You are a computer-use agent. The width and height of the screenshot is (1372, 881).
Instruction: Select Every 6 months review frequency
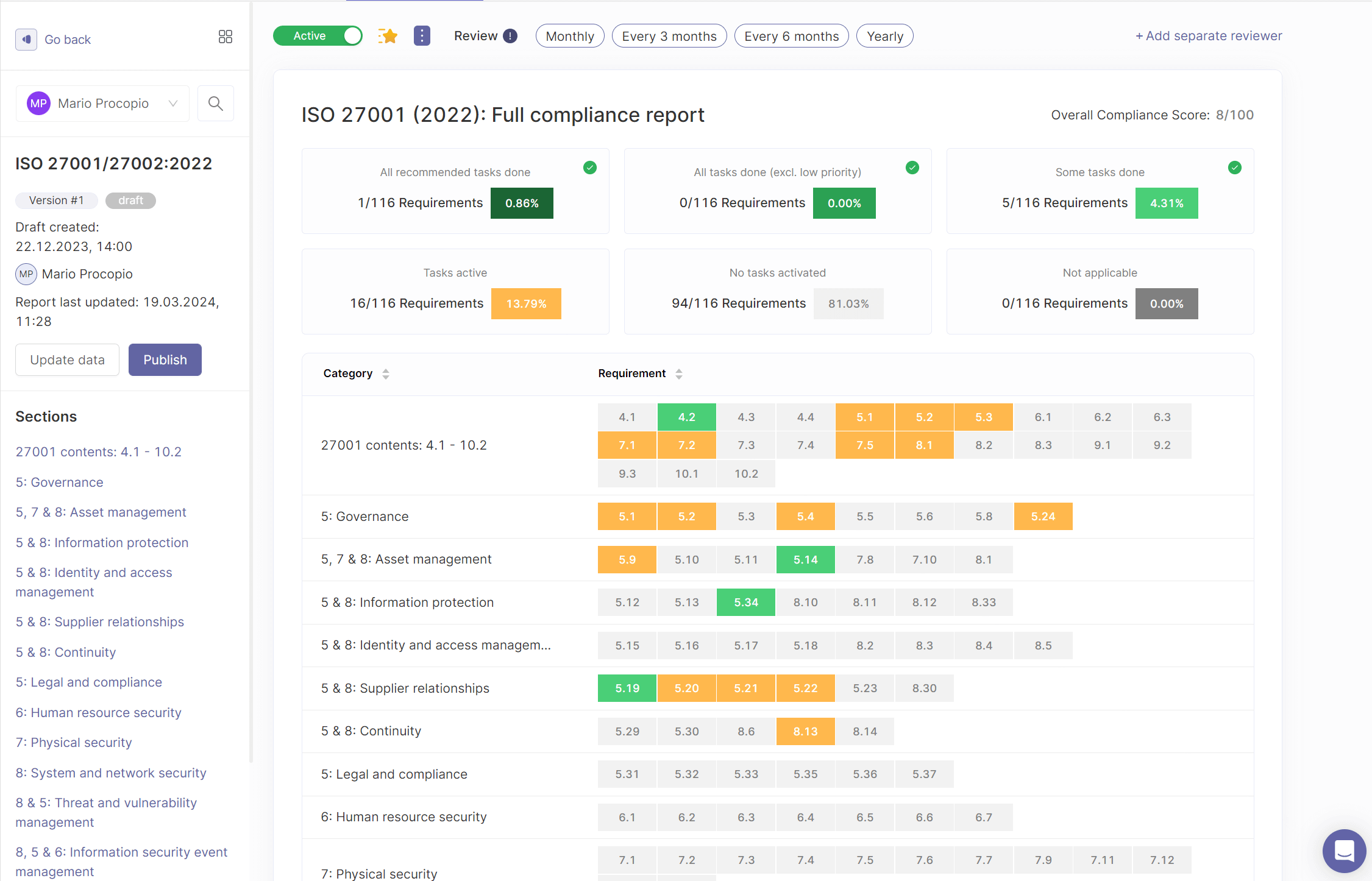(x=792, y=36)
